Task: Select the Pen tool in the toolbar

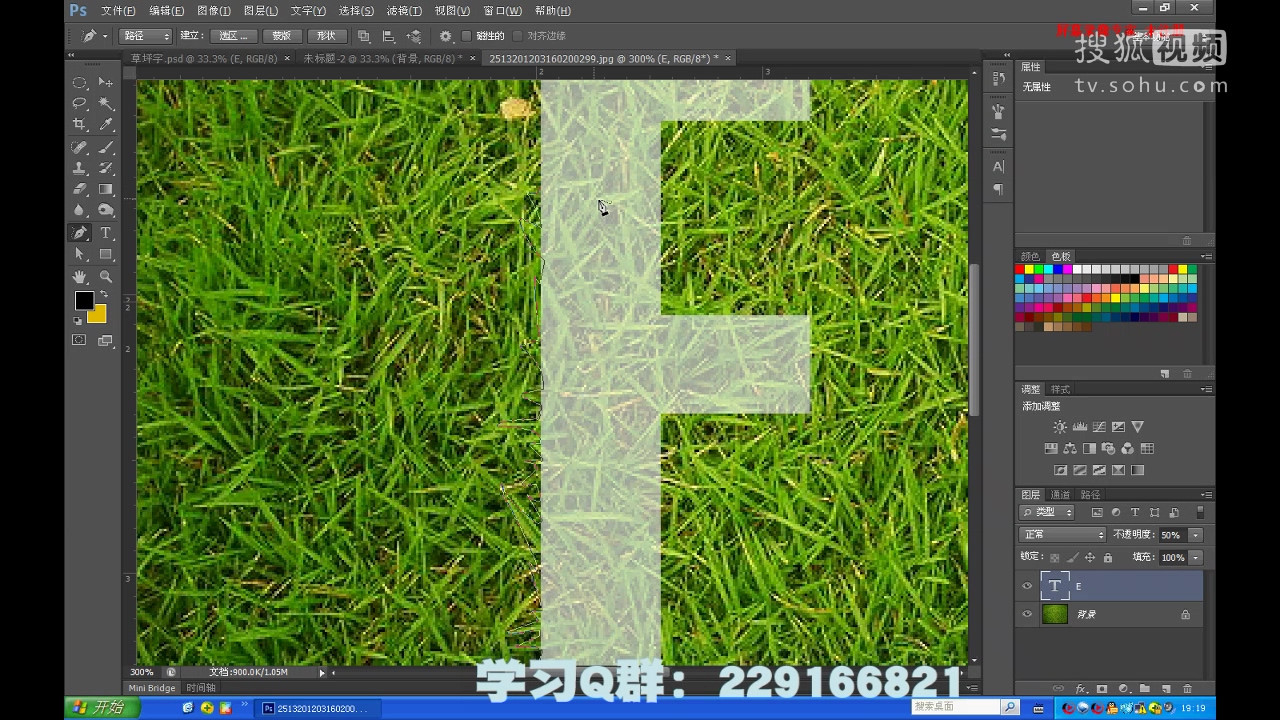Action: click(80, 232)
